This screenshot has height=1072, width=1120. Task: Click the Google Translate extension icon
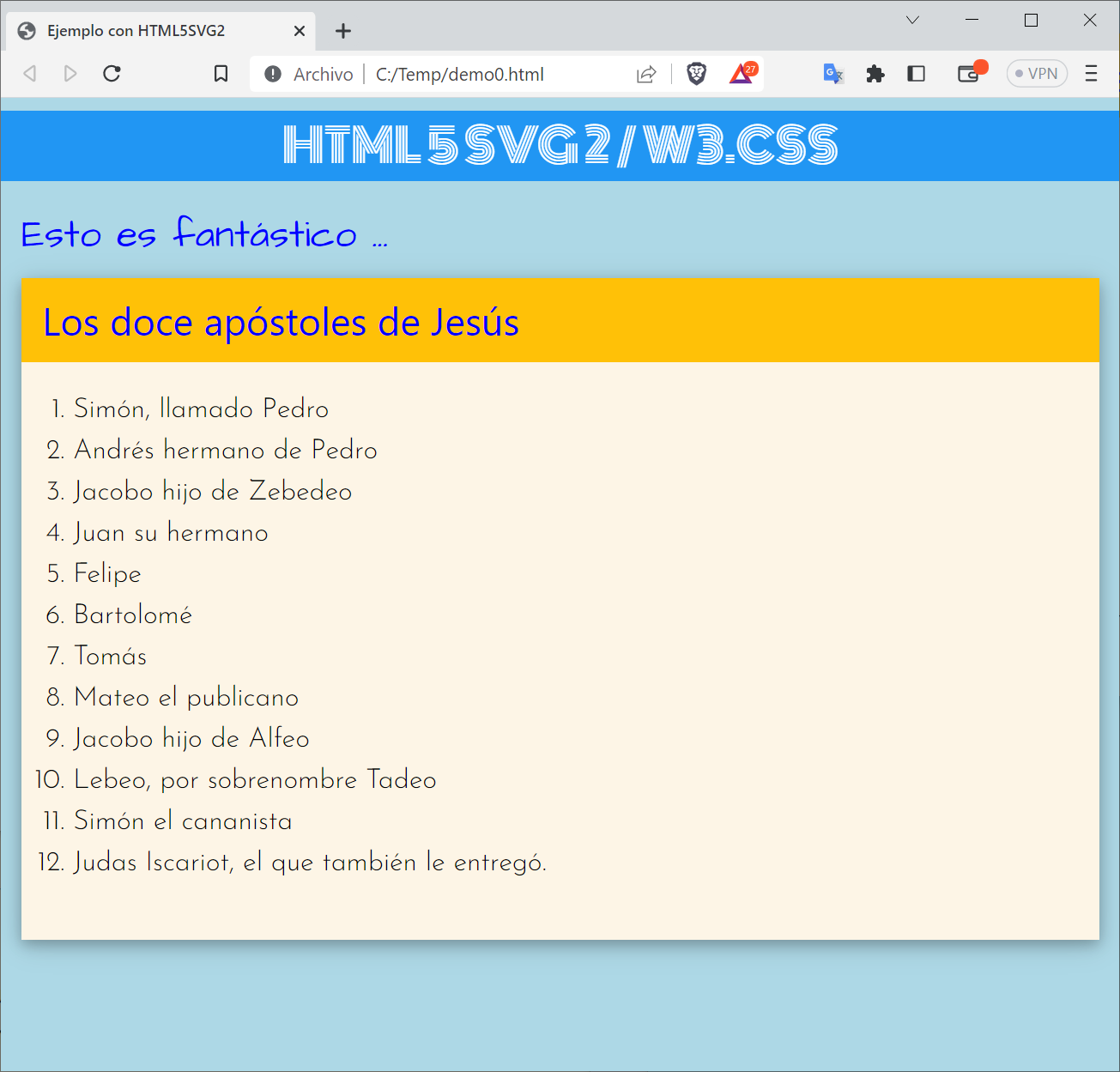832,74
